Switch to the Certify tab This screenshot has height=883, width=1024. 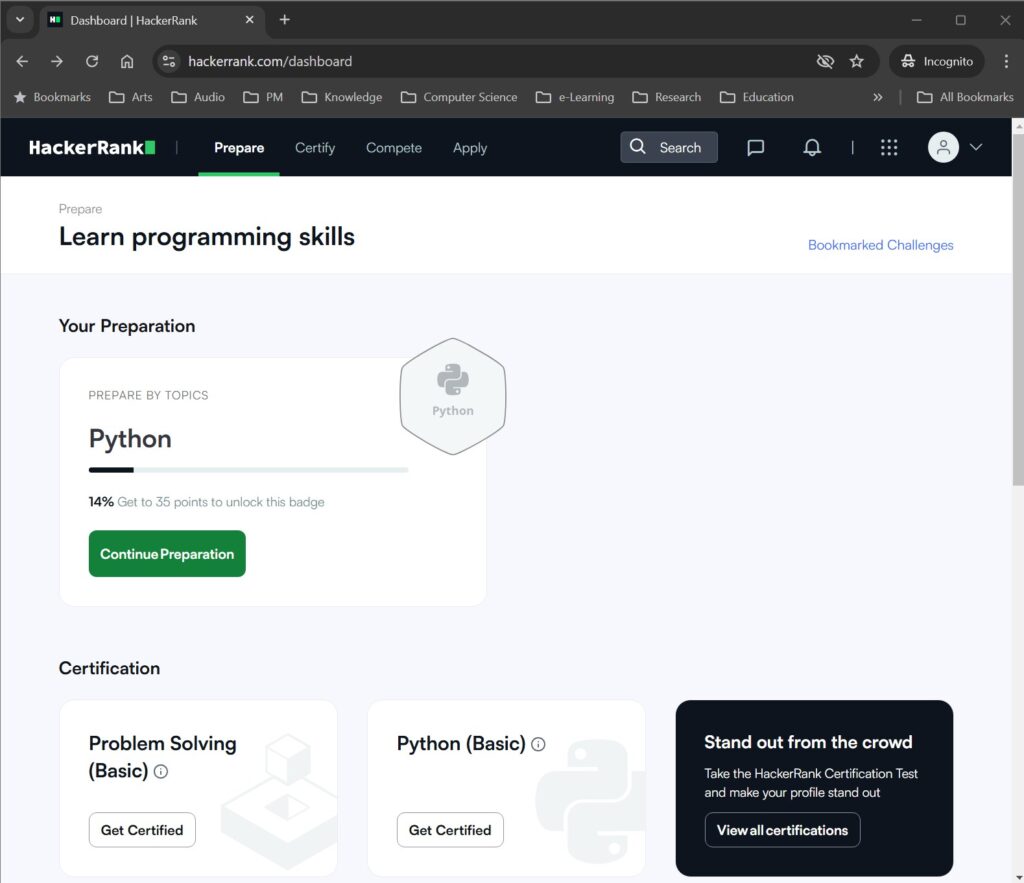315,148
